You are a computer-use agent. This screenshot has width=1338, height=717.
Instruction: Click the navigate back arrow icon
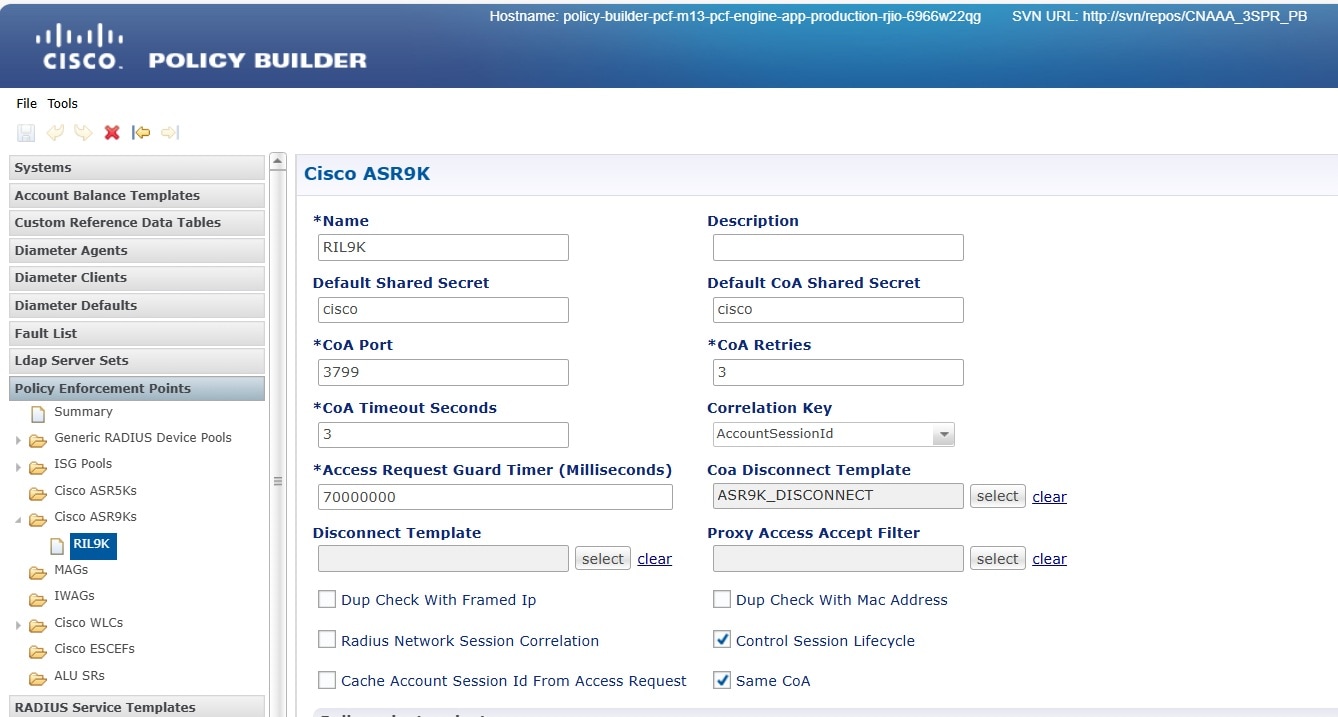141,133
